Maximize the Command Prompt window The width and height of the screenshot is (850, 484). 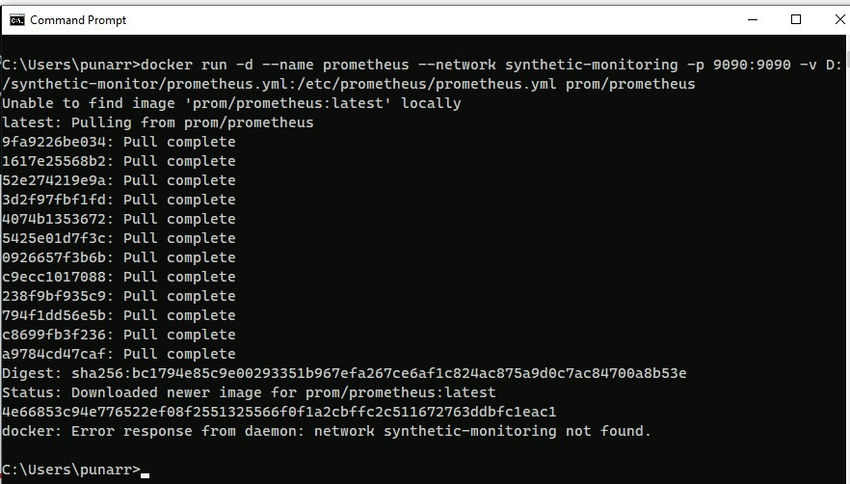coord(796,20)
